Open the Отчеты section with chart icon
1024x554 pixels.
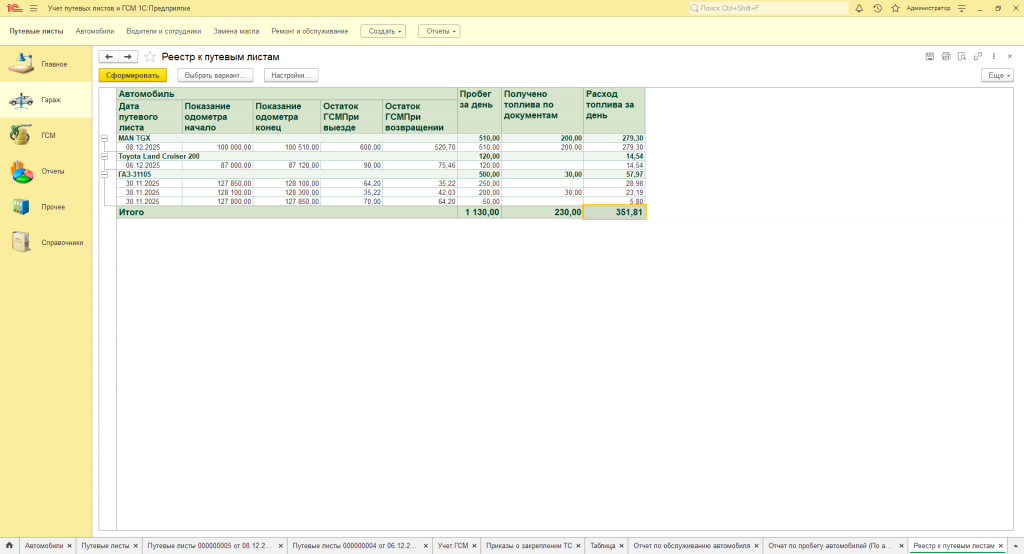click(x=22, y=171)
